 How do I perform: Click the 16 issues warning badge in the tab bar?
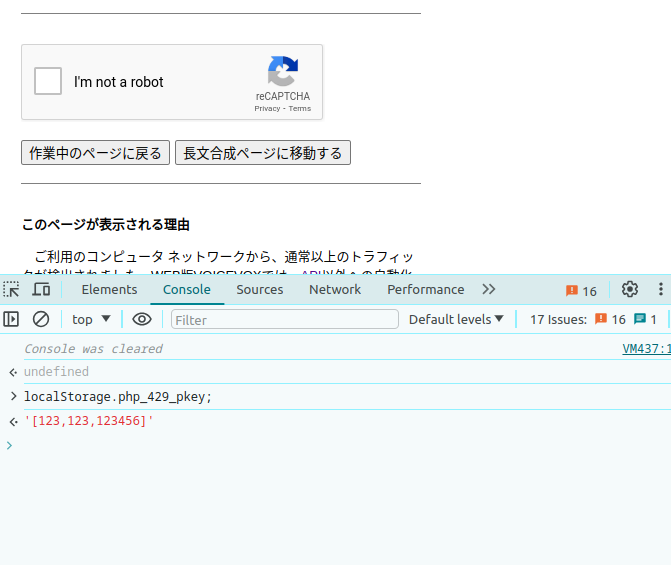[x=581, y=291]
